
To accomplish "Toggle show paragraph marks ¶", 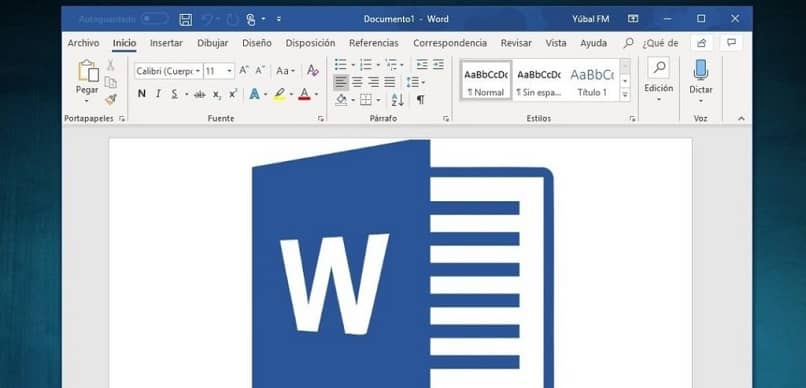I will pos(420,100).
